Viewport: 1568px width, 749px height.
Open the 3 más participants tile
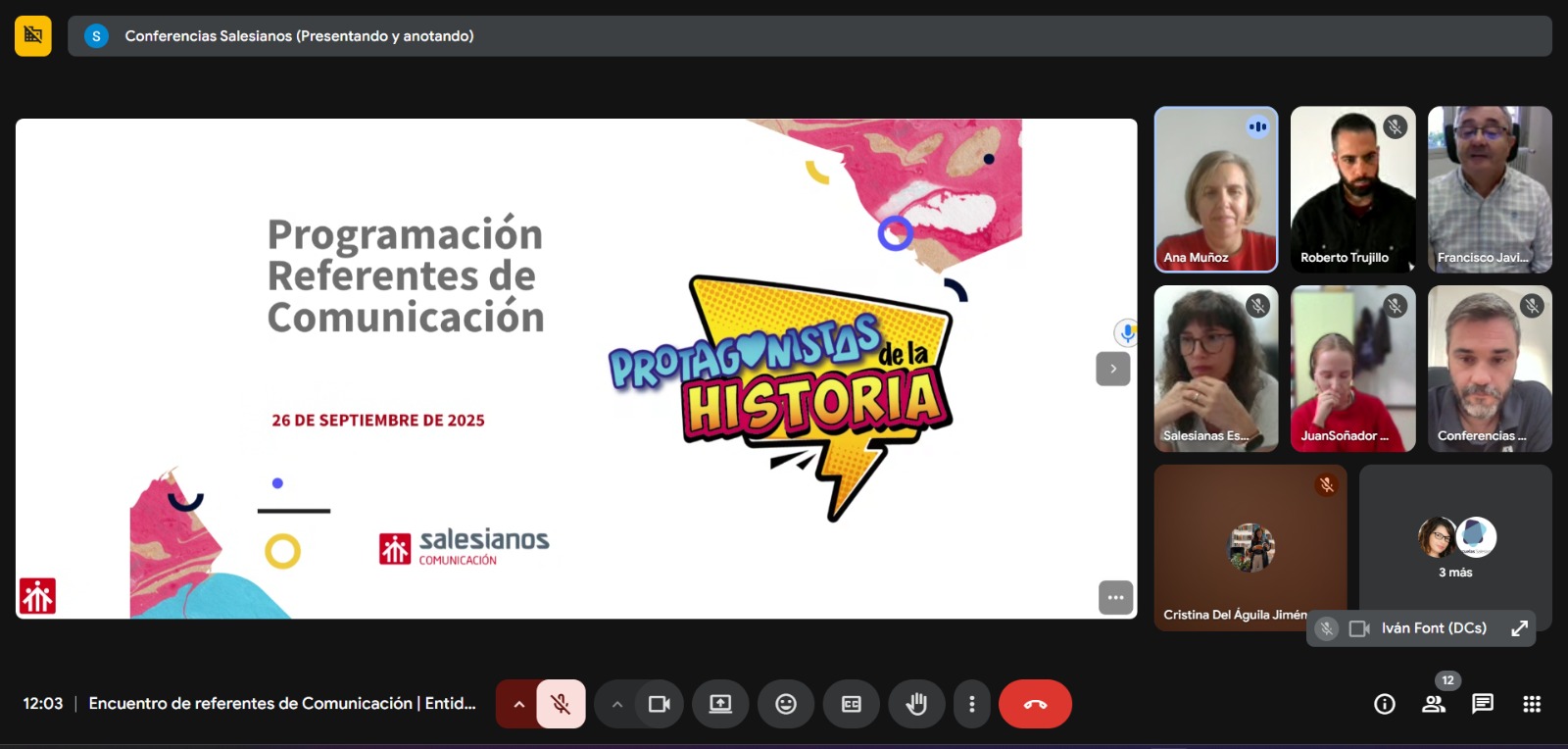[x=1455, y=548]
